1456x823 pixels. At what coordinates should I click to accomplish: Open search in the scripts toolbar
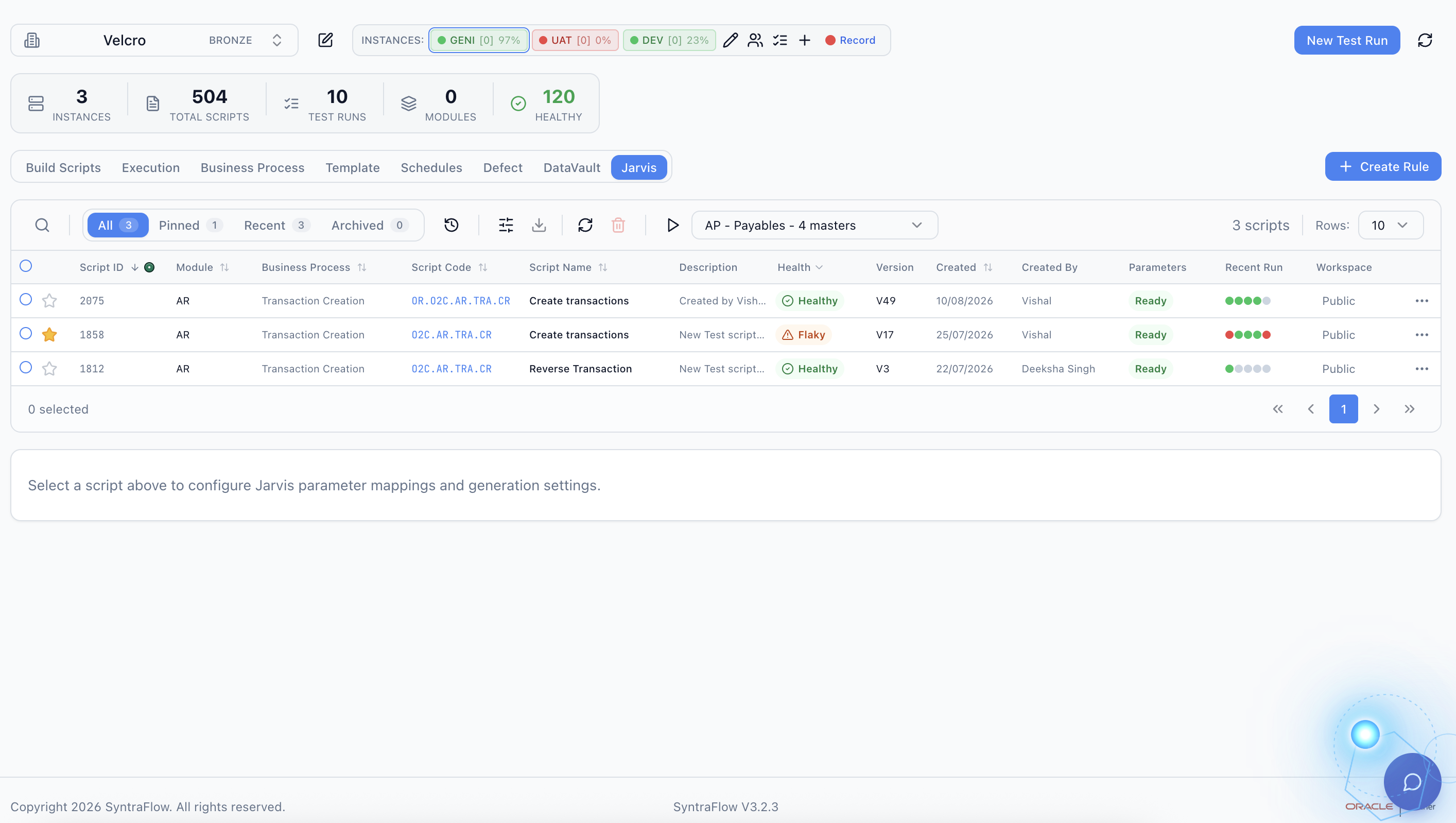[42, 225]
